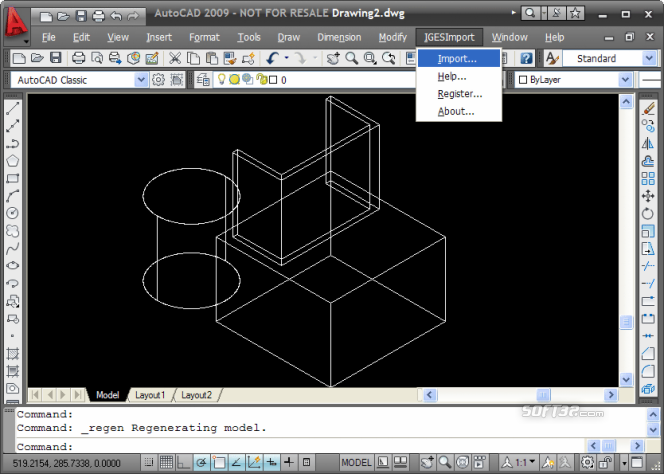The width and height of the screenshot is (664, 474).
Task: Toggle Grid Display in status bar
Action: 166,462
